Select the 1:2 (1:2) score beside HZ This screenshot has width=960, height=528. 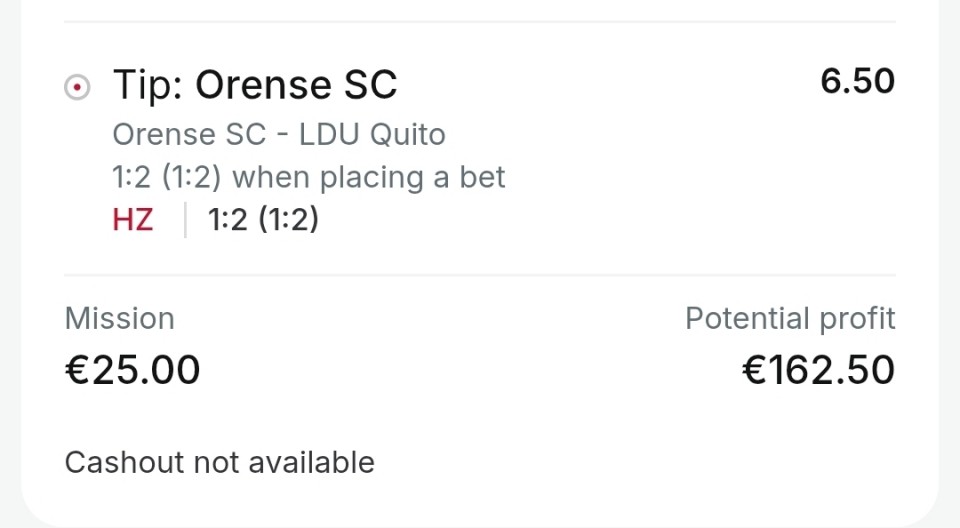tap(263, 220)
